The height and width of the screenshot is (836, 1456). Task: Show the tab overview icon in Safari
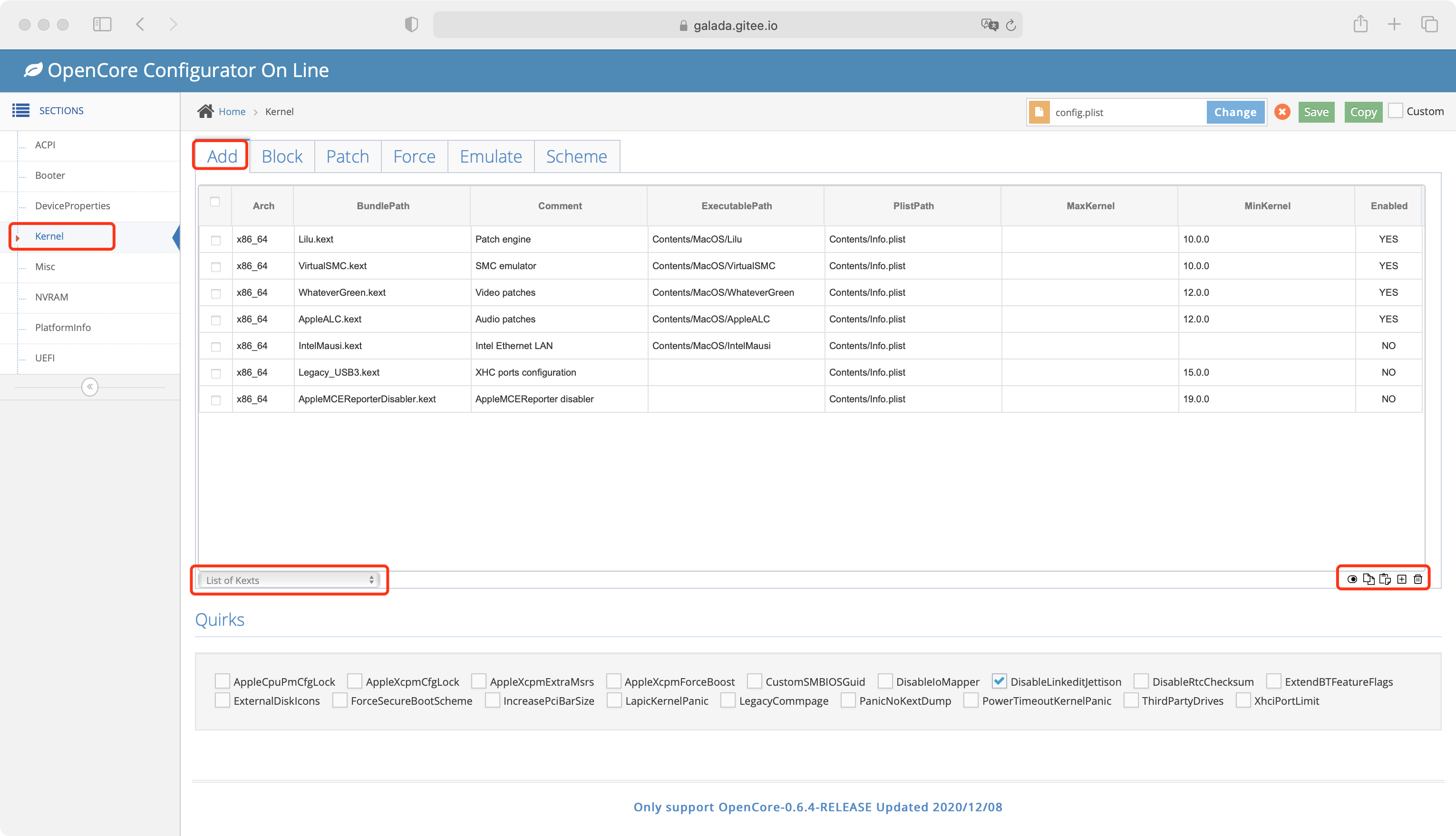(x=1429, y=24)
